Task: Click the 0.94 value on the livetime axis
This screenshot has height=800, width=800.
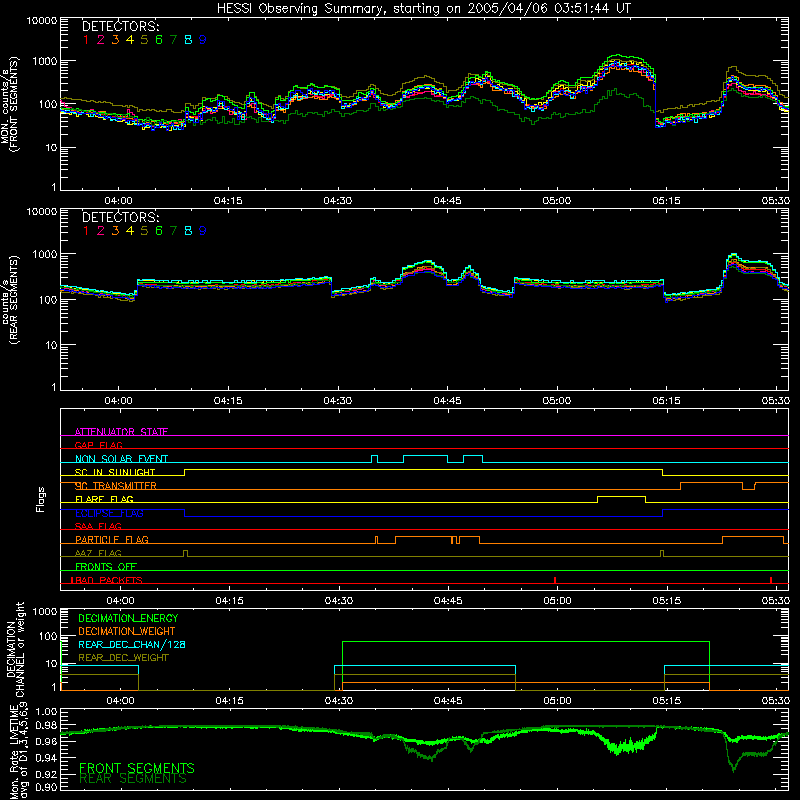Action: tap(46, 758)
